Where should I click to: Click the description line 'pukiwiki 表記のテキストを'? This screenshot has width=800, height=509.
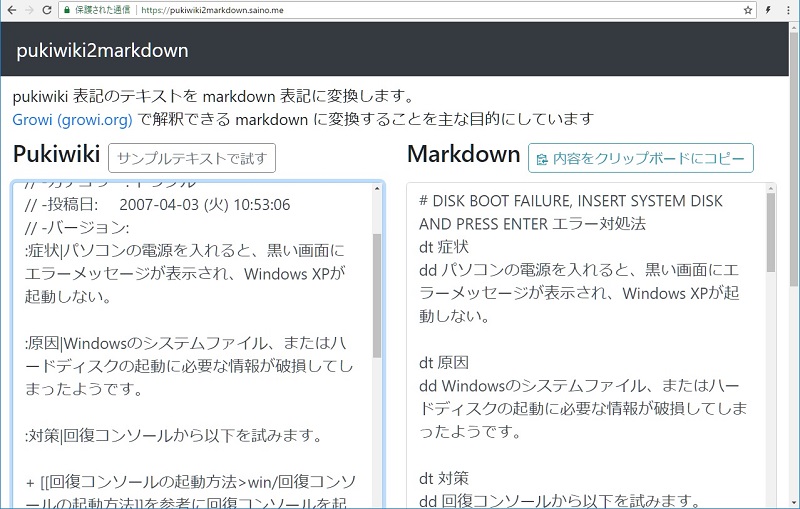[x=213, y=96]
